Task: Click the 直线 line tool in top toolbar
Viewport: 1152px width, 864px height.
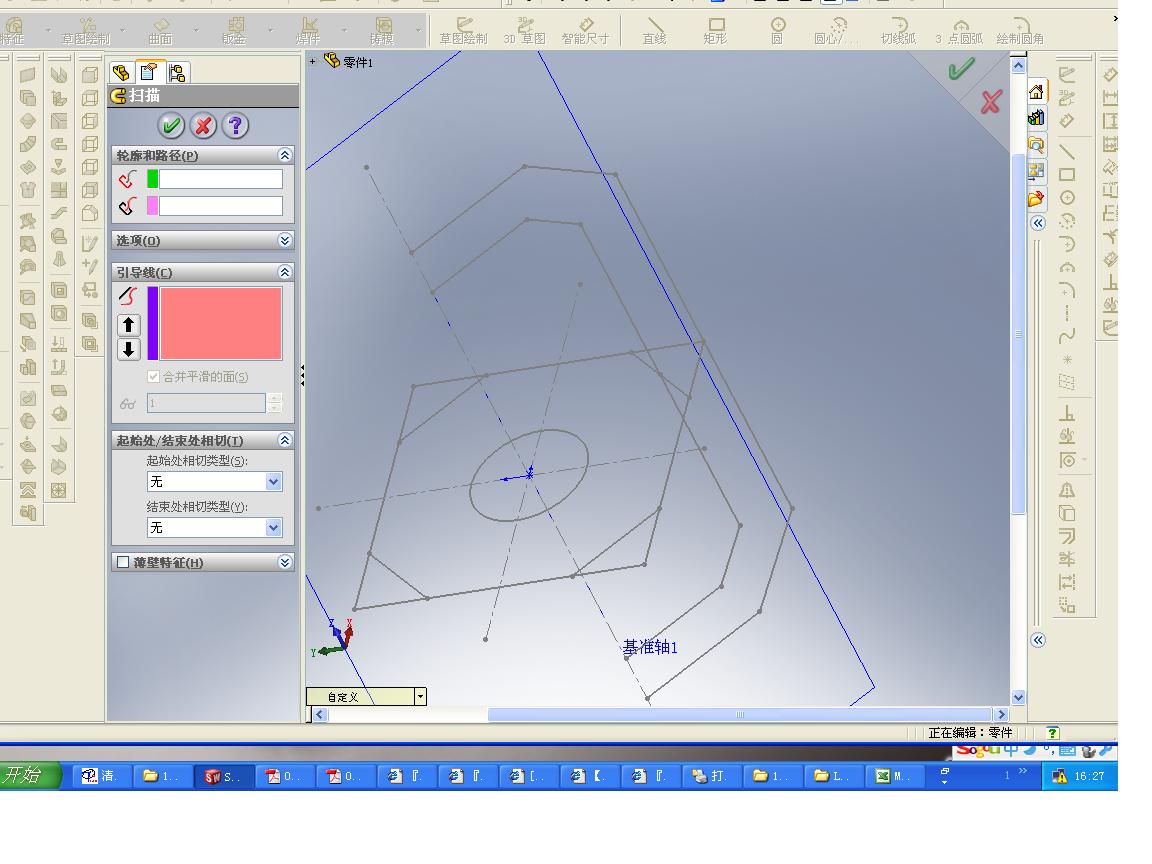Action: [654, 32]
